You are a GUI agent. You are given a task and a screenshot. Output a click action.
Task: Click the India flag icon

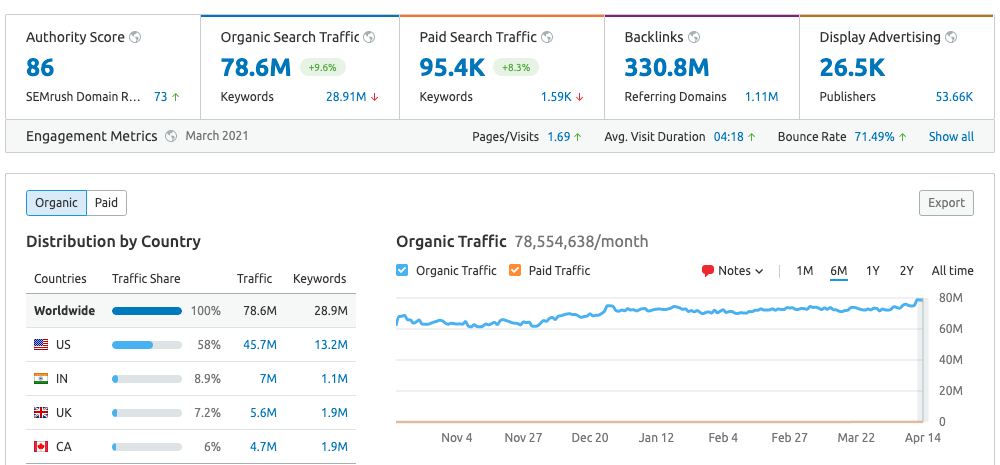click(41, 378)
